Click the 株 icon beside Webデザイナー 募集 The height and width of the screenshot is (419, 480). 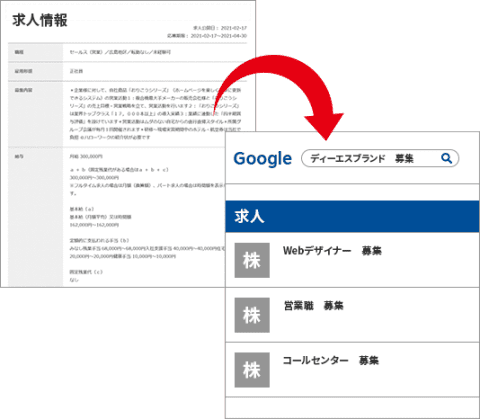click(252, 260)
